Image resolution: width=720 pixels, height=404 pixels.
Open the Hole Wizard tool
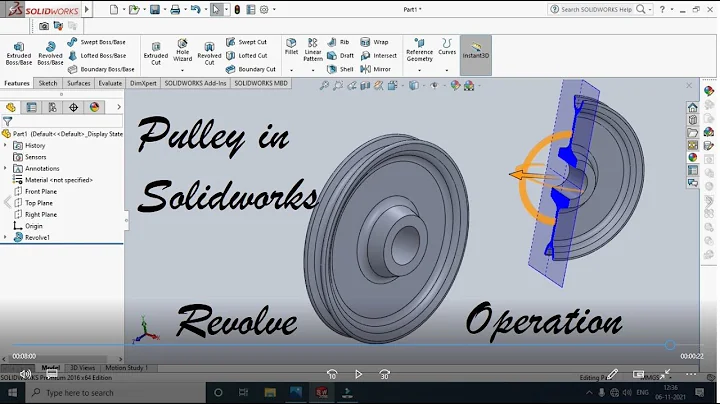[182, 50]
